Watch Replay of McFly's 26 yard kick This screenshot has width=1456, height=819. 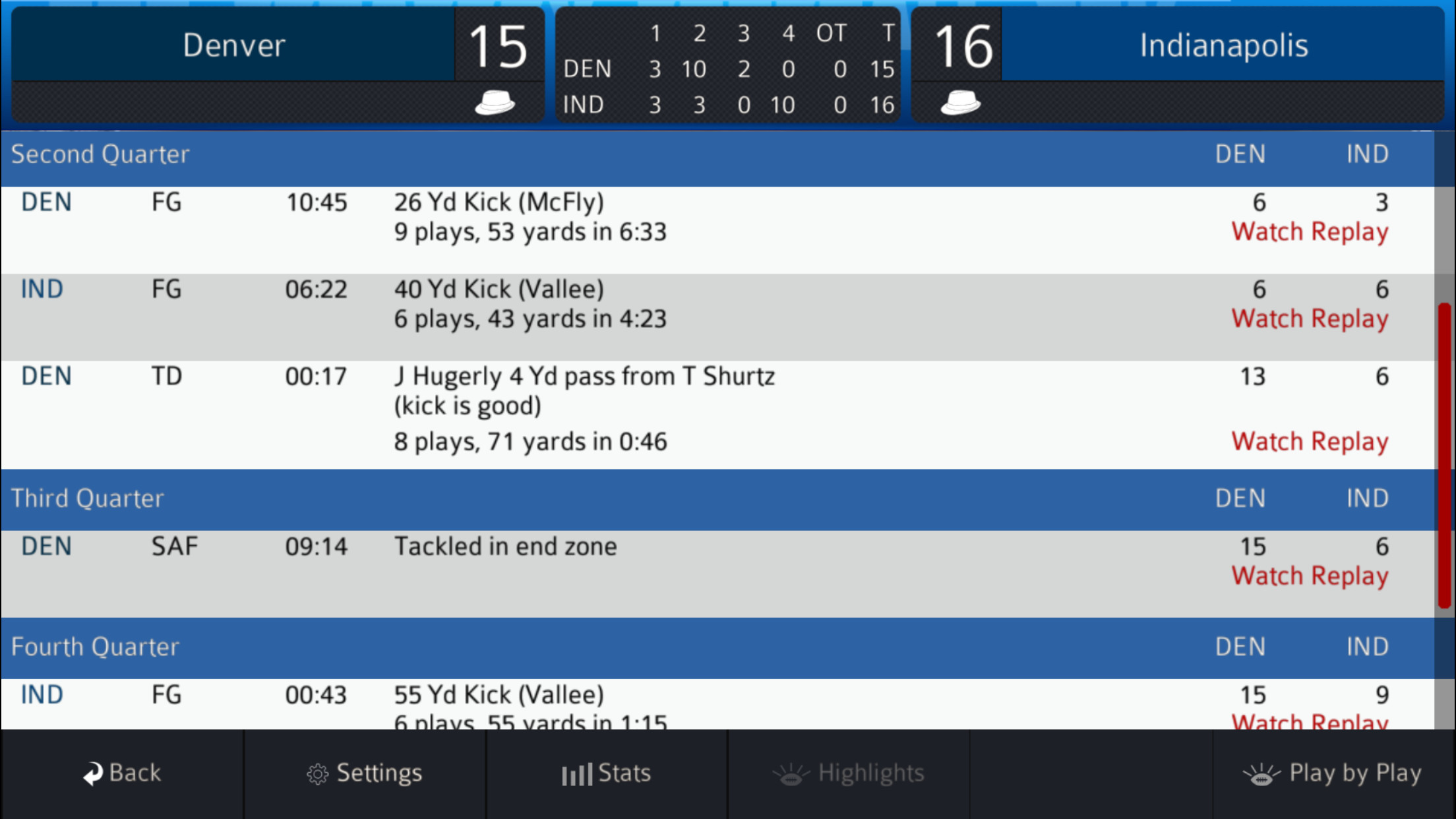click(1310, 231)
